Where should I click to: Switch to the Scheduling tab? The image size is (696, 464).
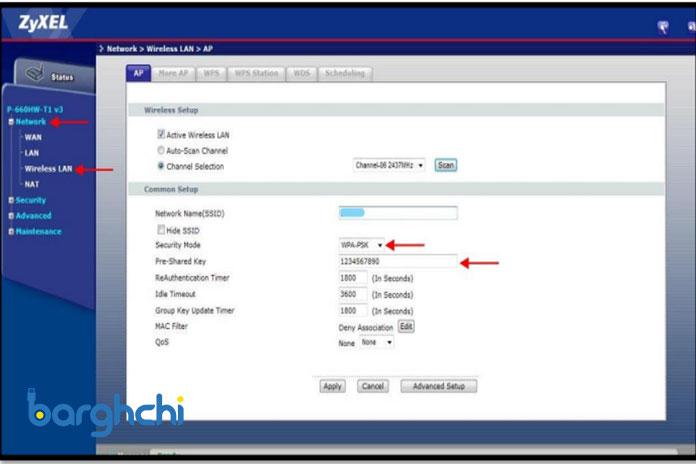(x=345, y=73)
